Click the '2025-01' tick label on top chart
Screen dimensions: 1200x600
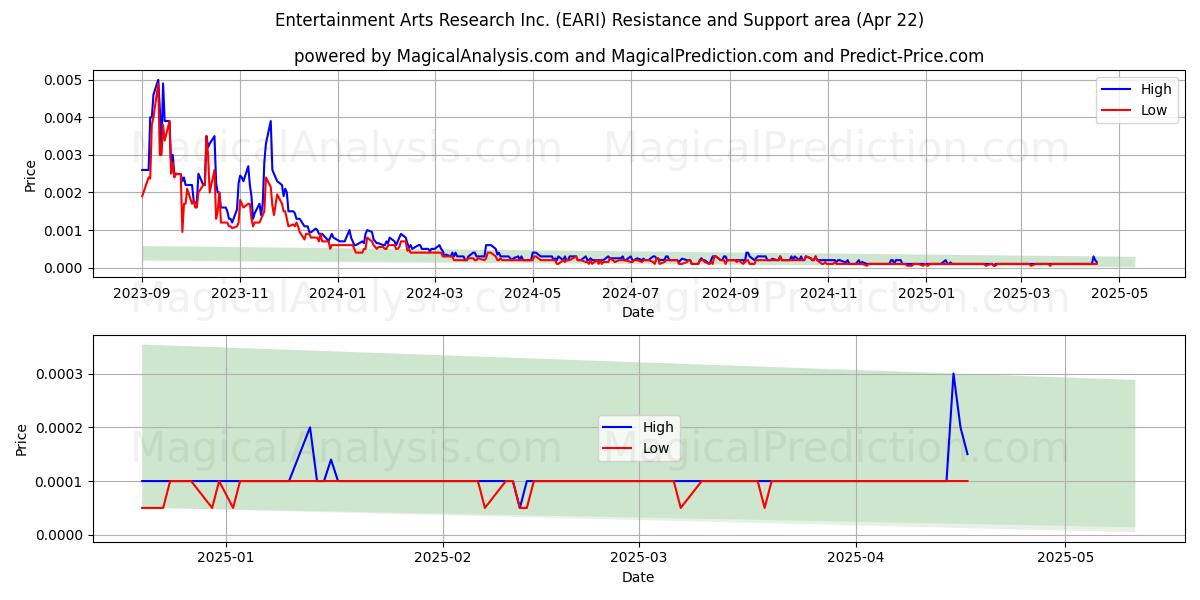927,293
